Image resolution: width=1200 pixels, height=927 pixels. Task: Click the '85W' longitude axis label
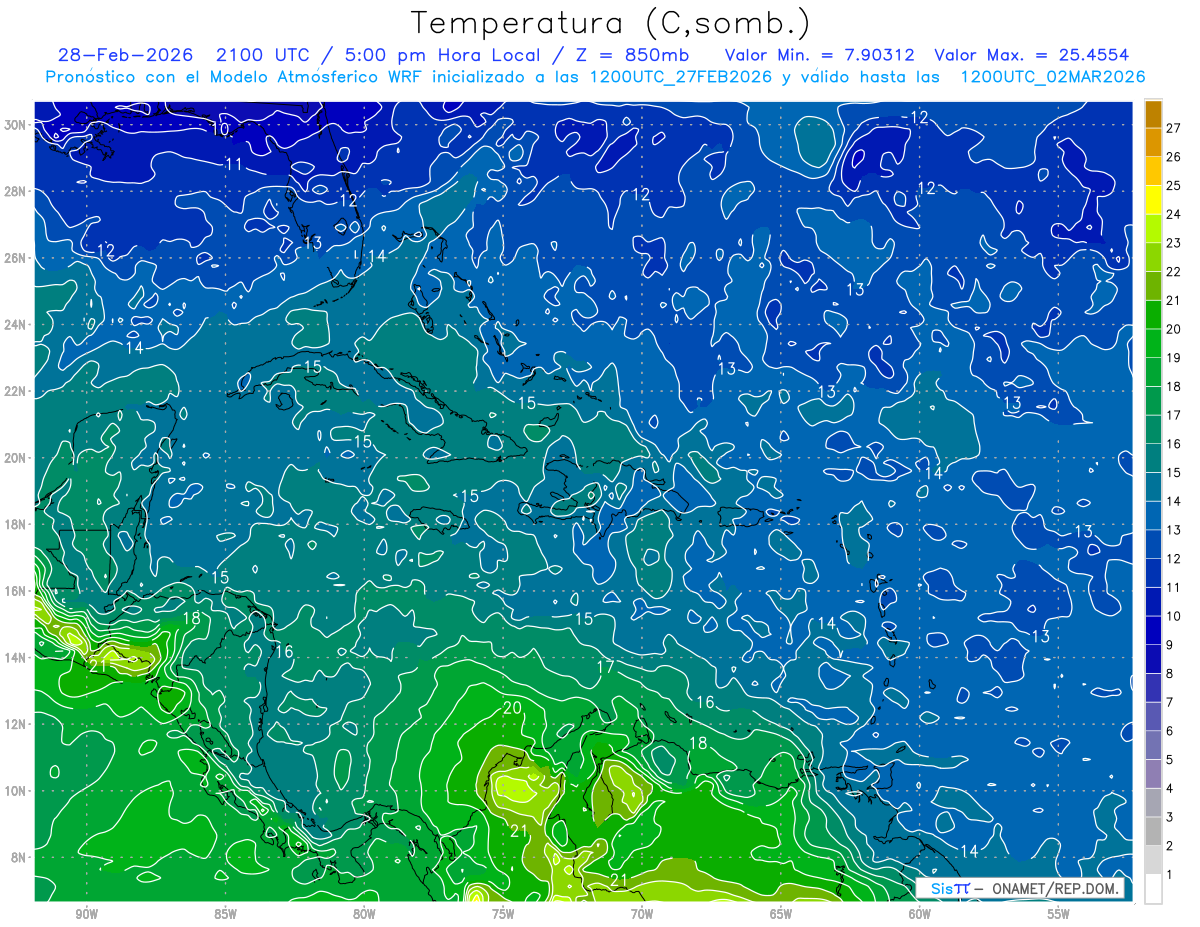coord(225,914)
